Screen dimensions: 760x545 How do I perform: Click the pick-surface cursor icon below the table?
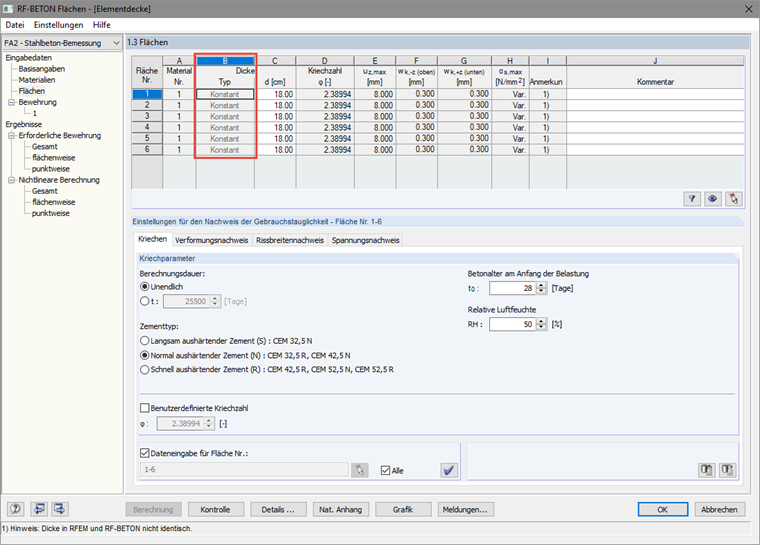pyautogui.click(x=733, y=199)
